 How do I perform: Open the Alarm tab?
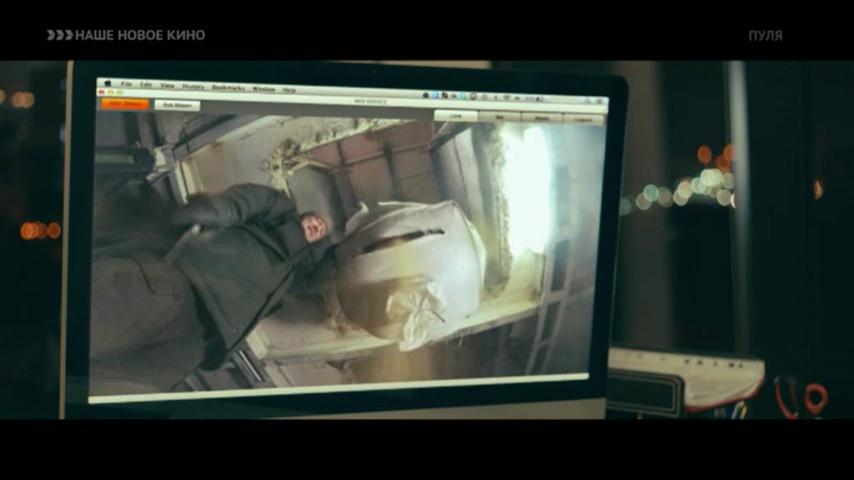[x=542, y=118]
